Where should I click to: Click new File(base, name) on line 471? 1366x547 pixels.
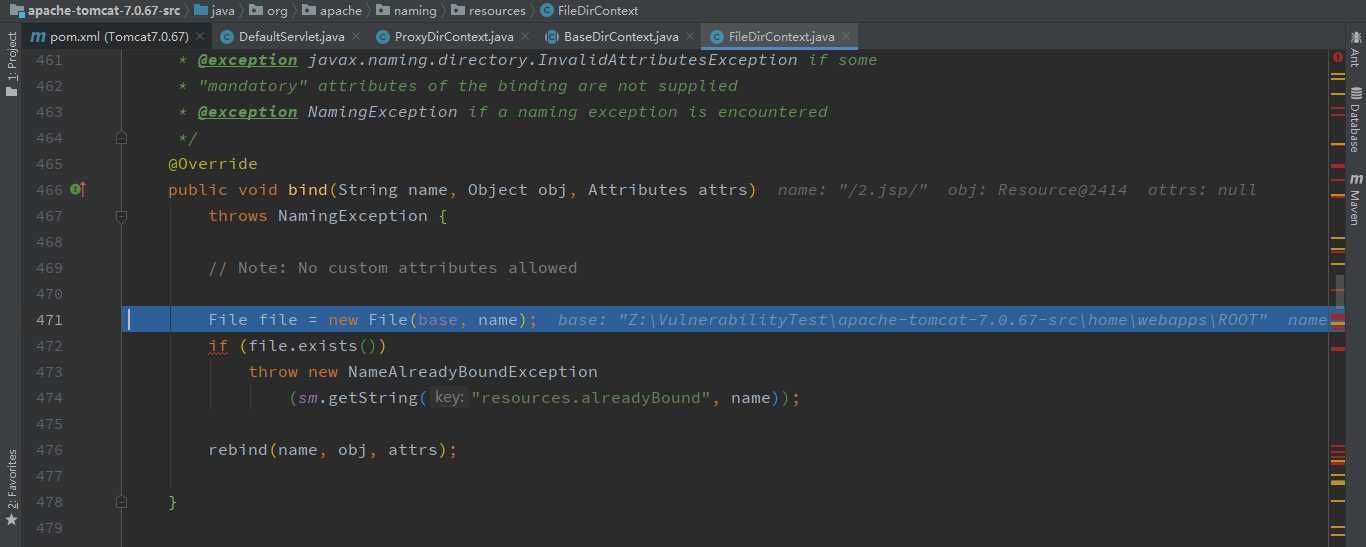428,320
